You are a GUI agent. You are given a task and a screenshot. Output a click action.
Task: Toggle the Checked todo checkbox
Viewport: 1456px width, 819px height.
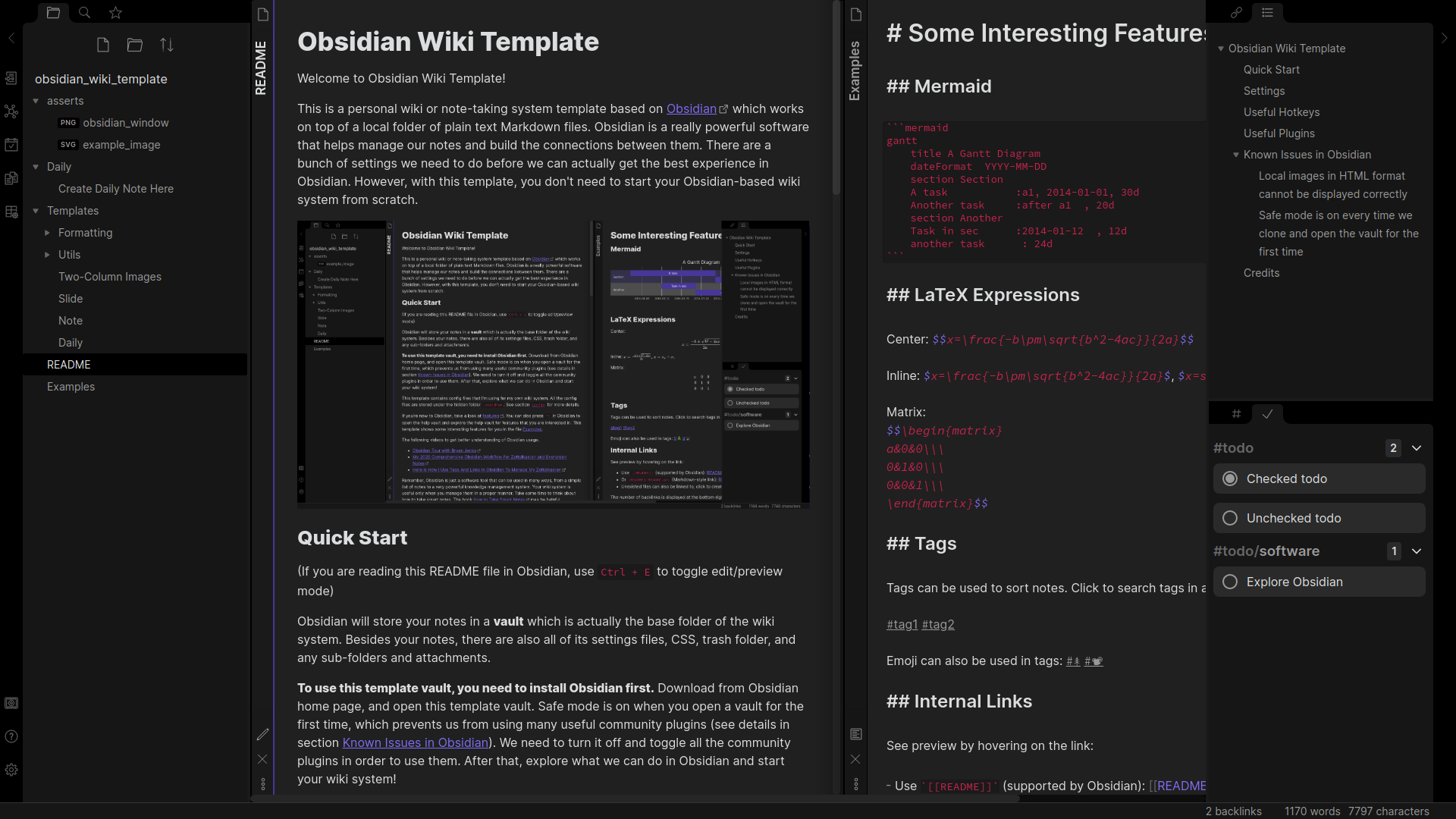click(x=1229, y=478)
